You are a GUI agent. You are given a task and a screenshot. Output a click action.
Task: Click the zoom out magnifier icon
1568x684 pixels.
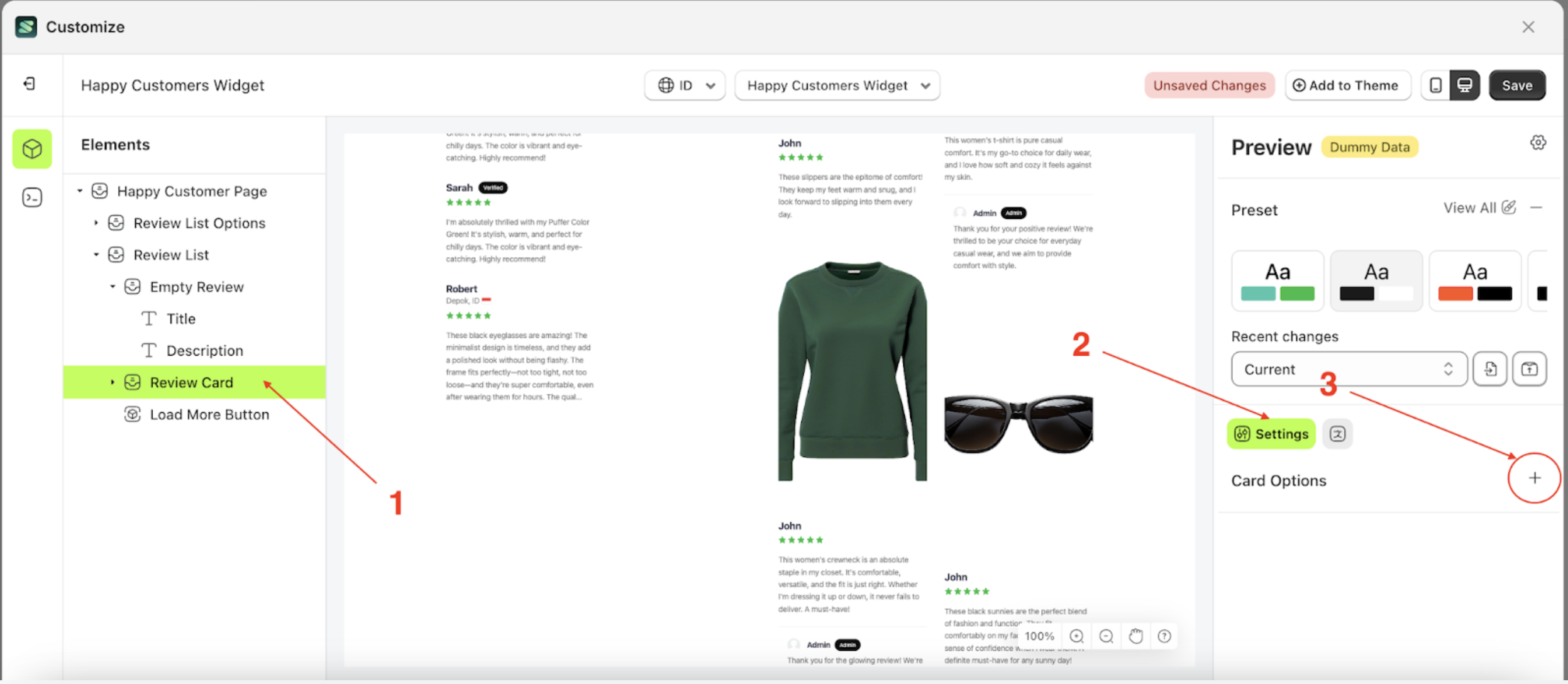[1106, 636]
